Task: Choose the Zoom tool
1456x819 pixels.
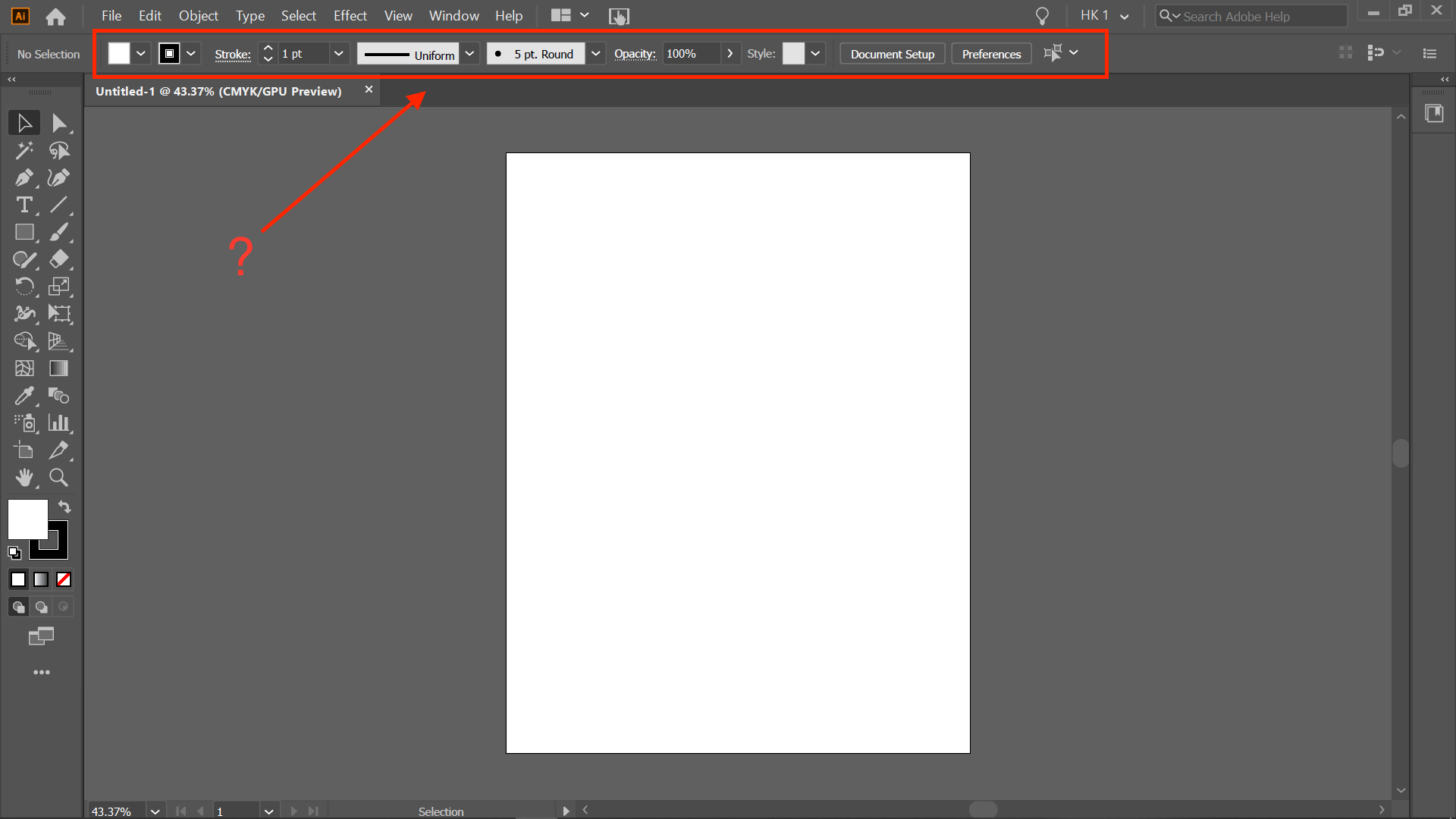Action: click(58, 478)
